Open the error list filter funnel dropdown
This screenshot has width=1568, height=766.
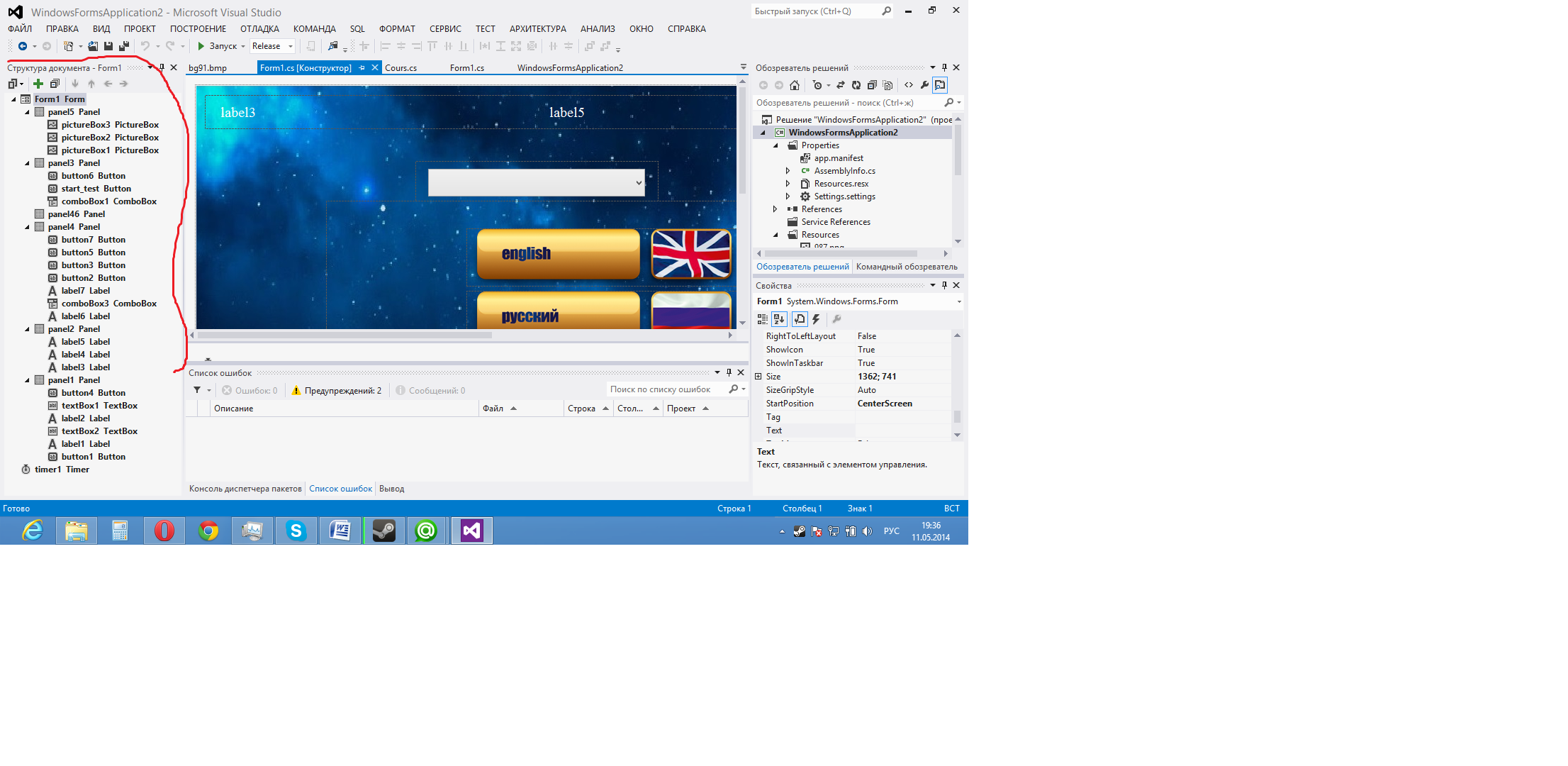[x=202, y=390]
